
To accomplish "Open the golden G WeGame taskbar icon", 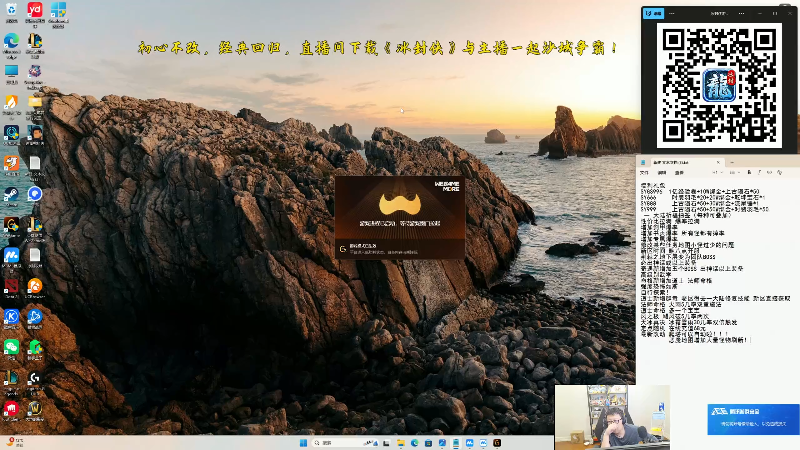I will pyautogui.click(x=497, y=443).
